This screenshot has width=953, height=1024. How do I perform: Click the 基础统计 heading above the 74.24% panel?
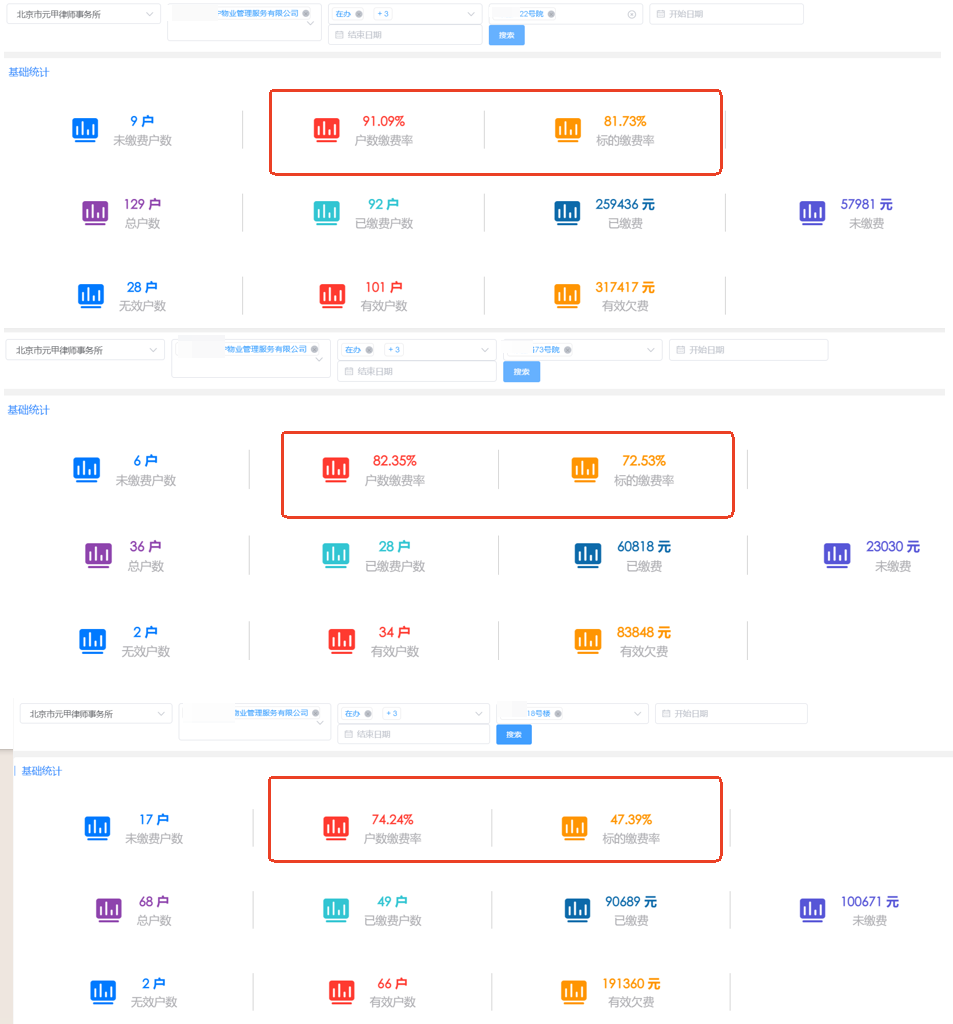pos(42,771)
